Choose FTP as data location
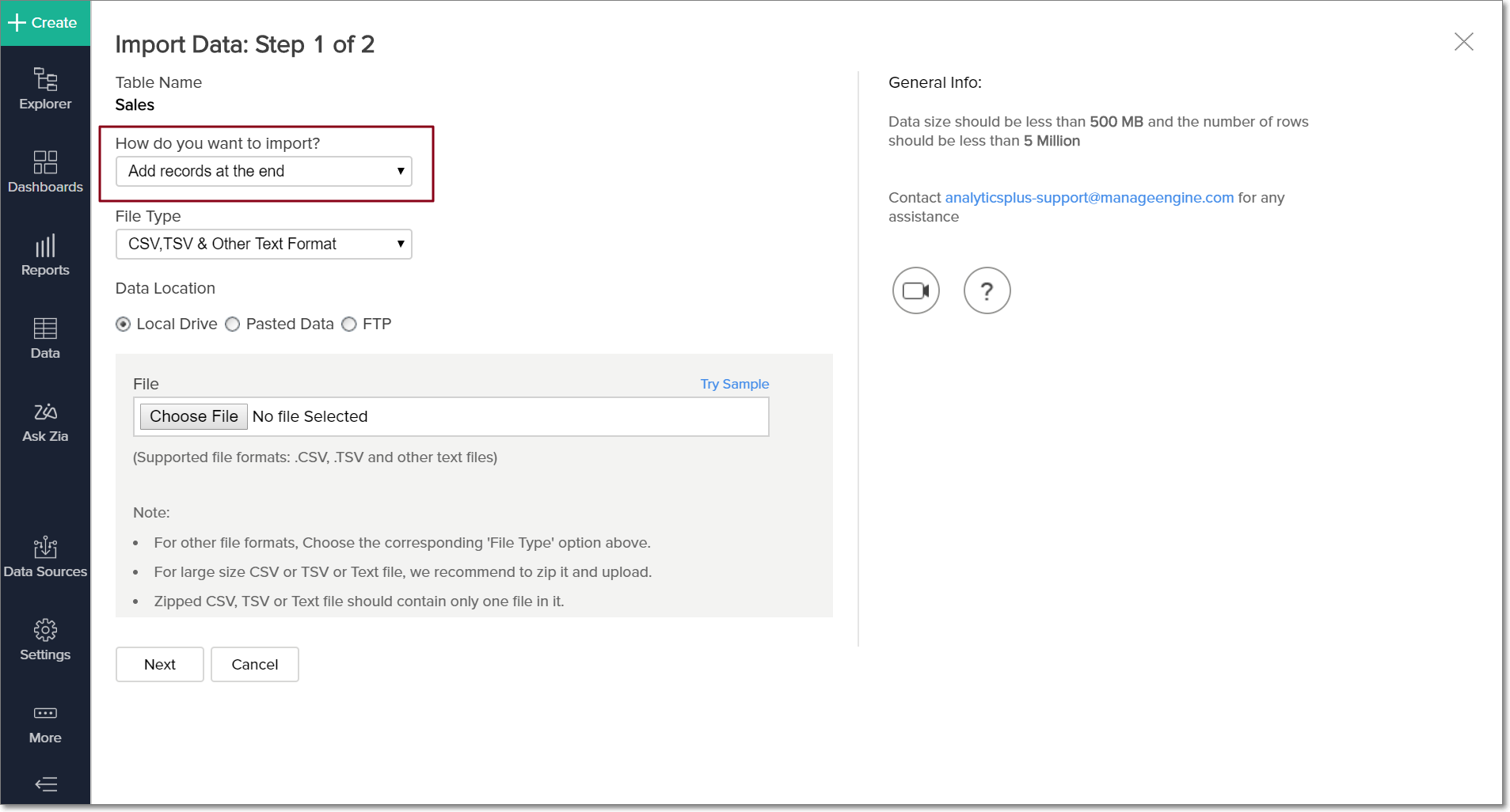Screen dimensions: 1510x812 (349, 324)
